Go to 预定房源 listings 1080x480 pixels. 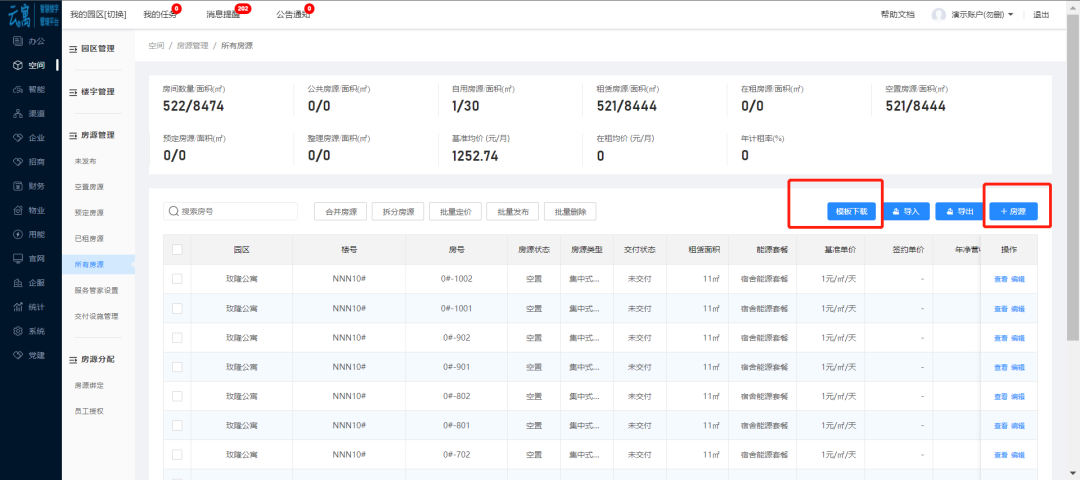[89, 213]
